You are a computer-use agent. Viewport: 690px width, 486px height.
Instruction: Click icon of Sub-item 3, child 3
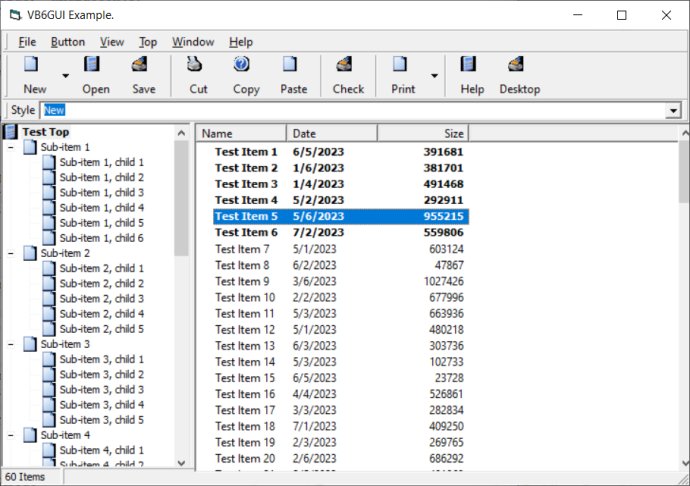(x=49, y=390)
